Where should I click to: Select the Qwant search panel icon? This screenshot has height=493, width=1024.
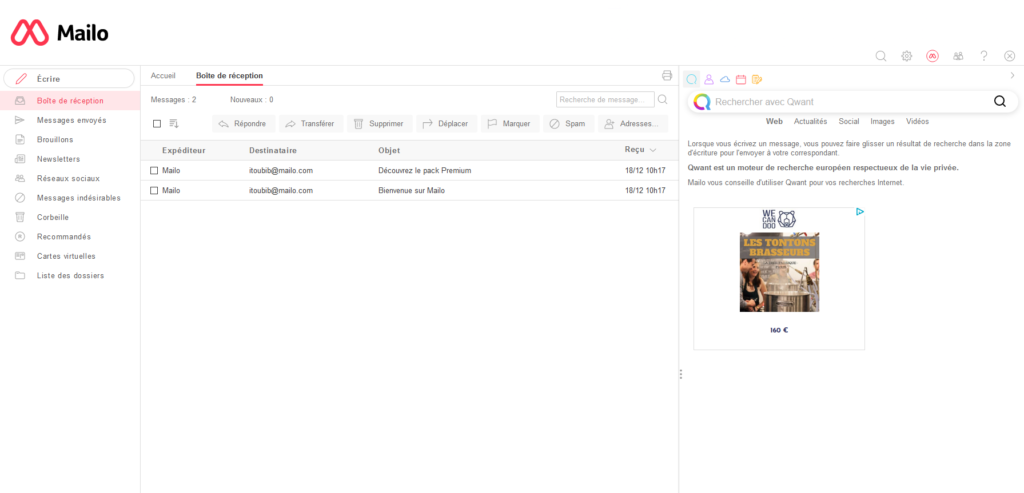(x=692, y=80)
